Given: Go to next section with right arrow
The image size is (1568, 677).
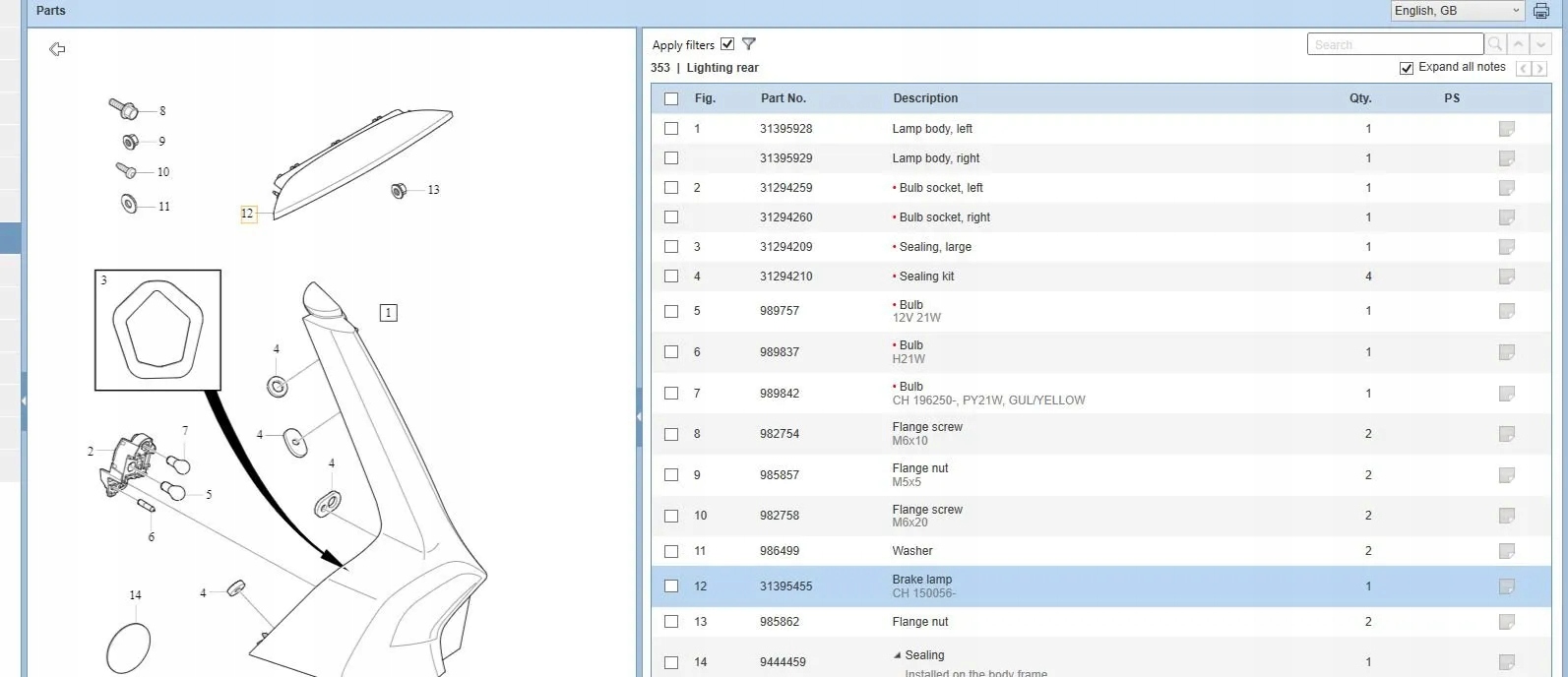Looking at the screenshot, I should (1540, 68).
